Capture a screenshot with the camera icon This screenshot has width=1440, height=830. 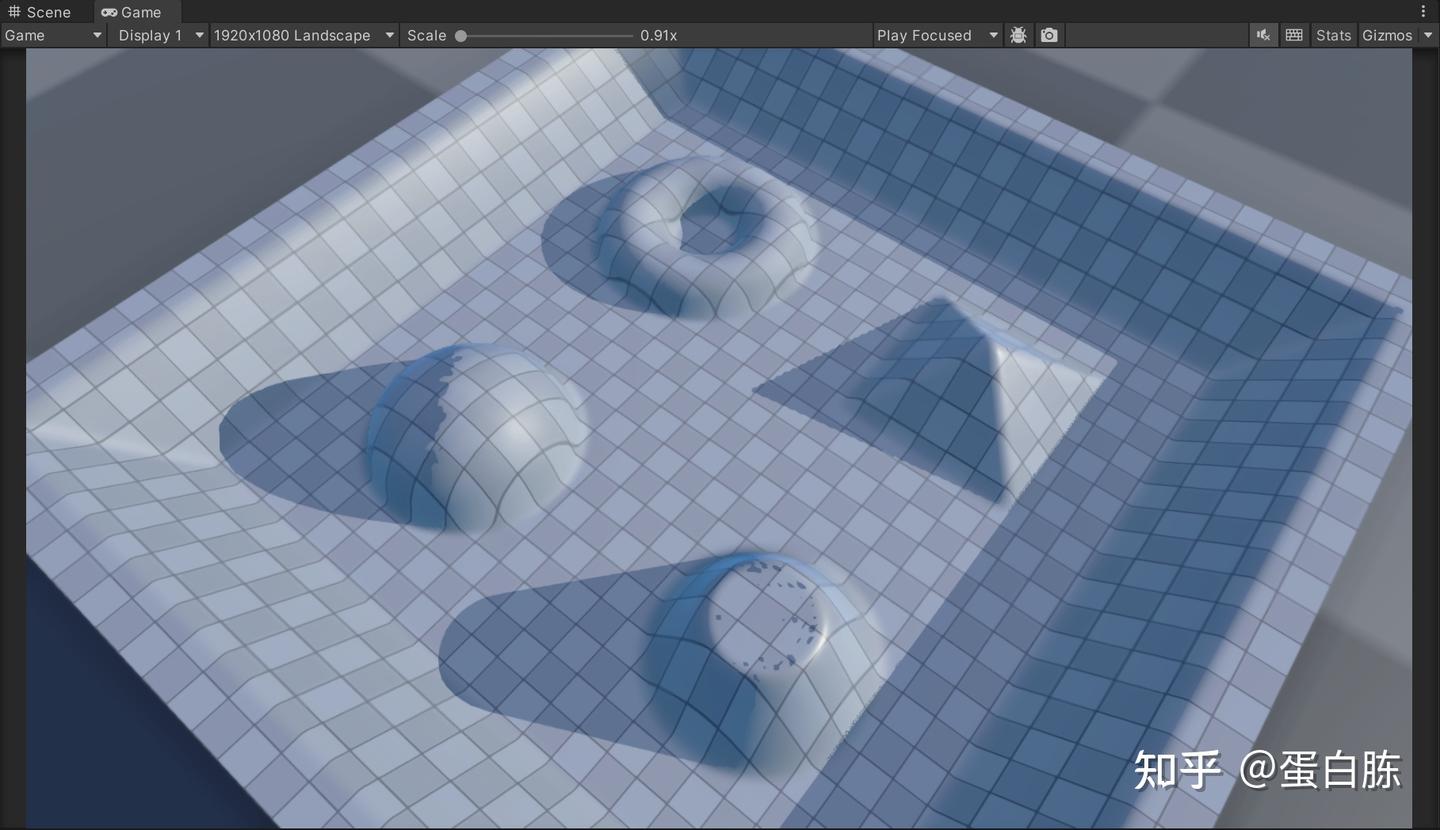1048,34
